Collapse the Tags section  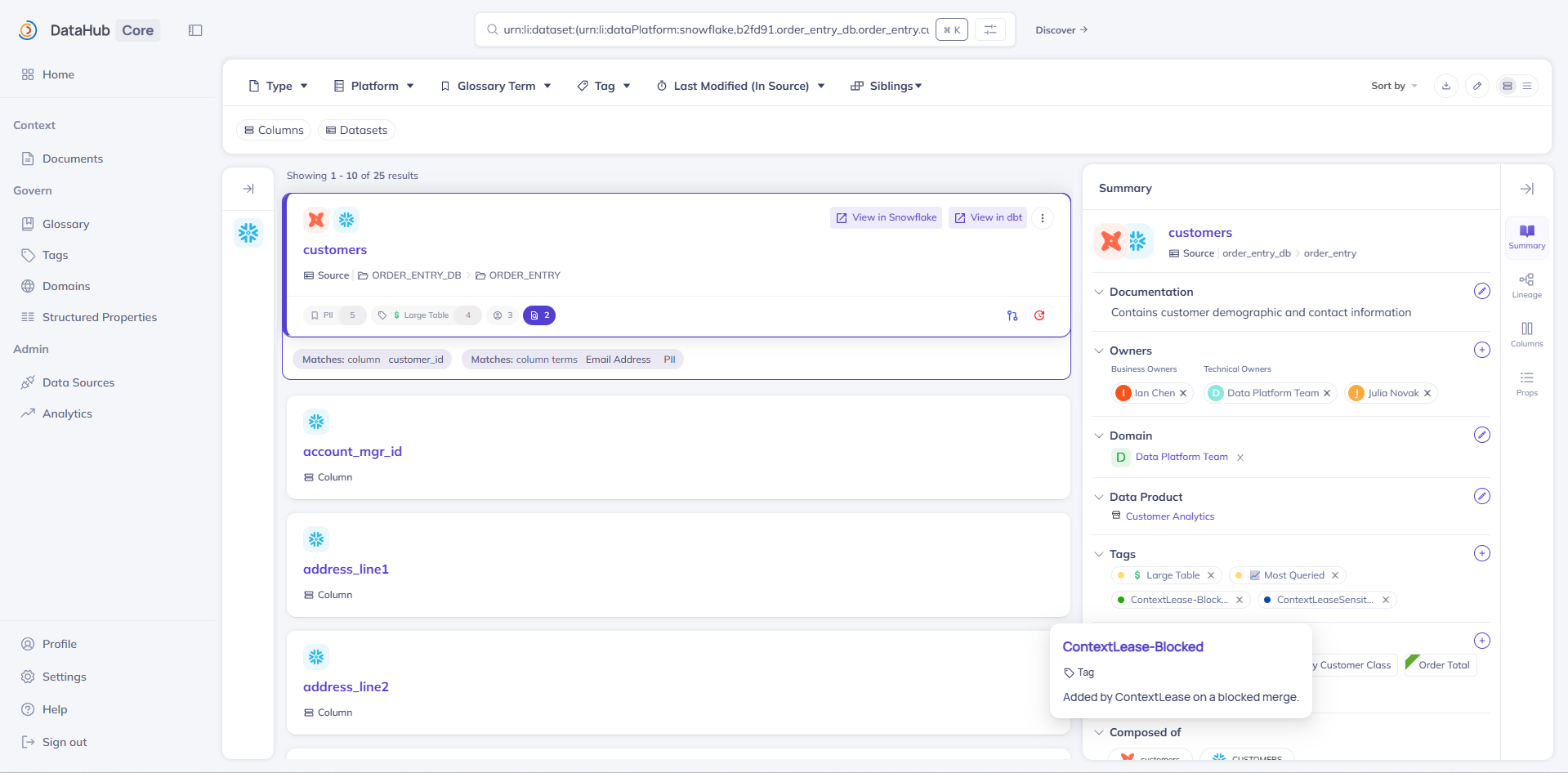click(1099, 554)
